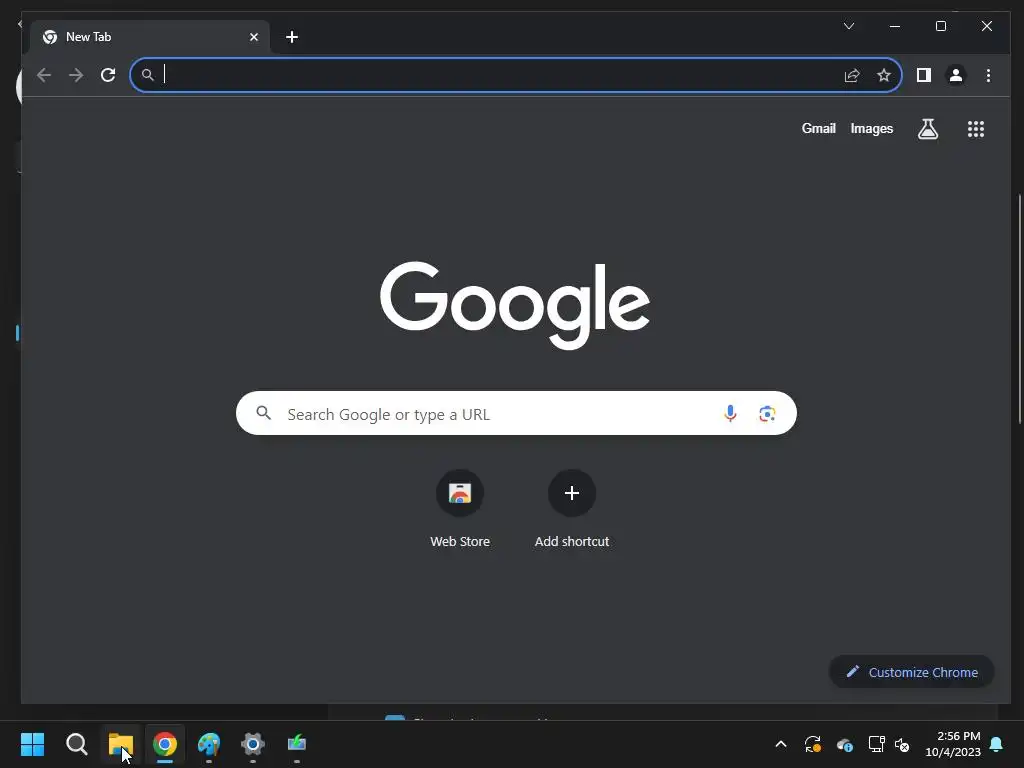Open Customize Chrome panel
Image resolution: width=1024 pixels, height=768 pixels.
912,672
